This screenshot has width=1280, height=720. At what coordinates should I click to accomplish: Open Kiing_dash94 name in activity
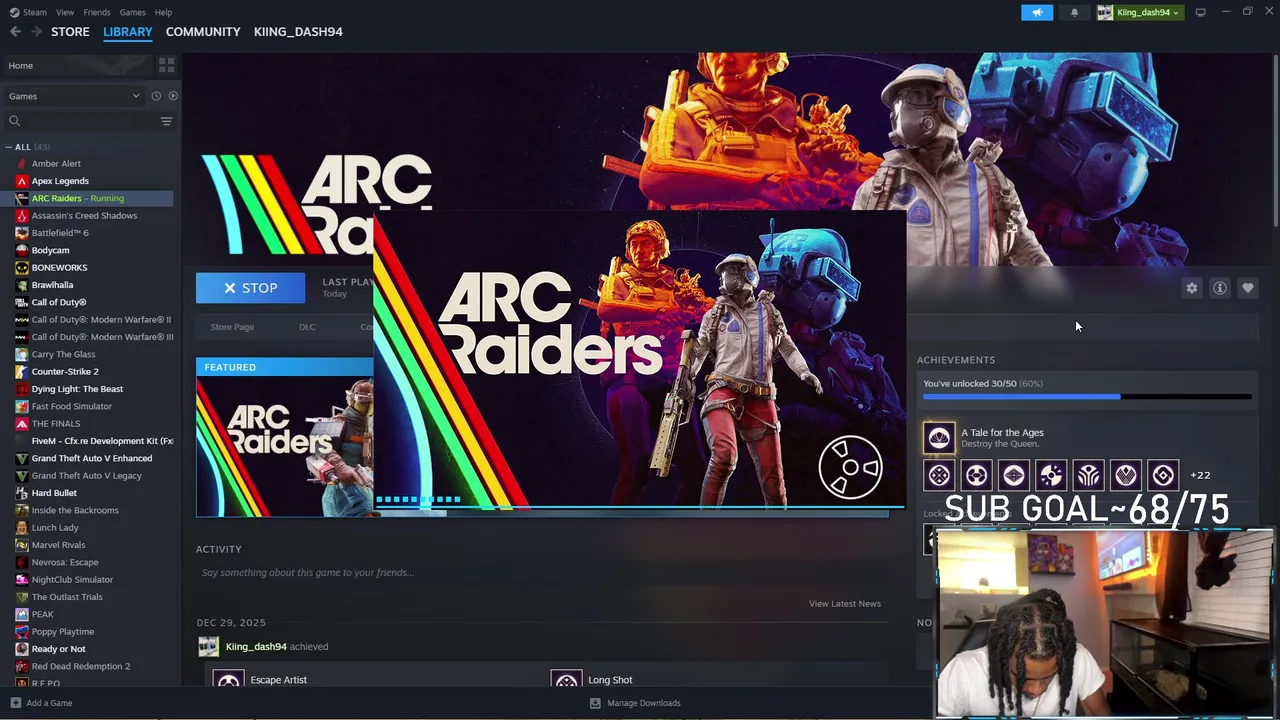coord(256,647)
